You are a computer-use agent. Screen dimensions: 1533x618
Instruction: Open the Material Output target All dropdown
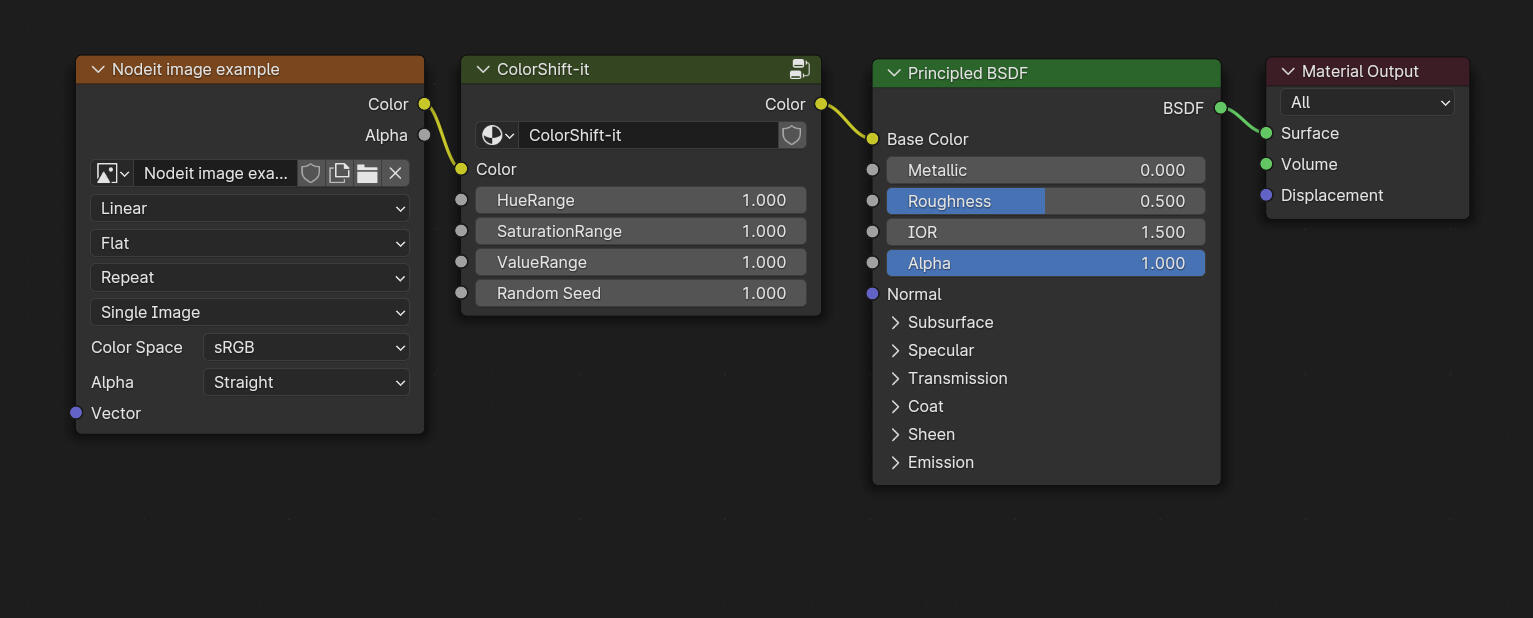[x=1366, y=102]
